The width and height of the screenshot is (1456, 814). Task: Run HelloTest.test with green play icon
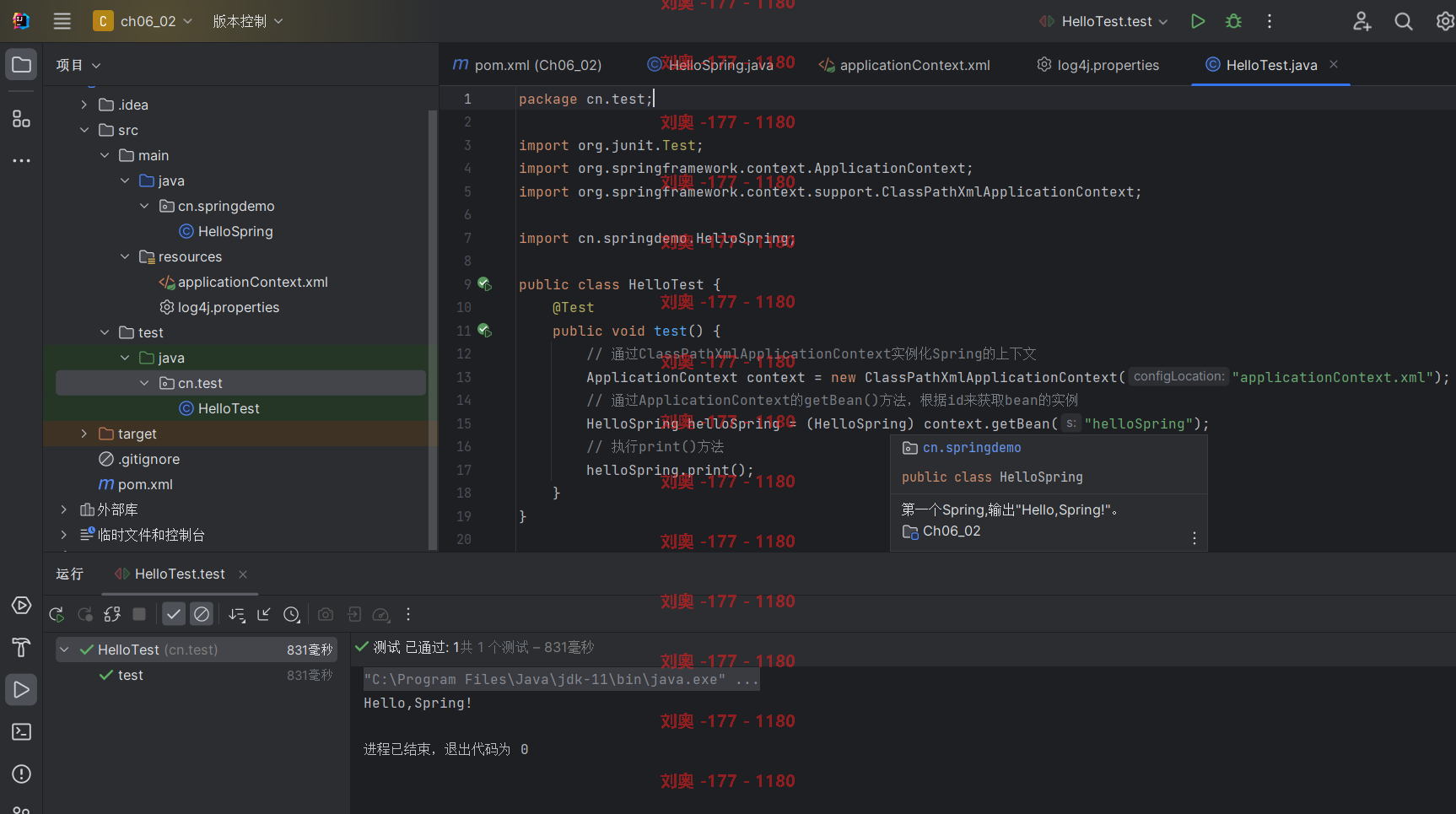[1197, 21]
